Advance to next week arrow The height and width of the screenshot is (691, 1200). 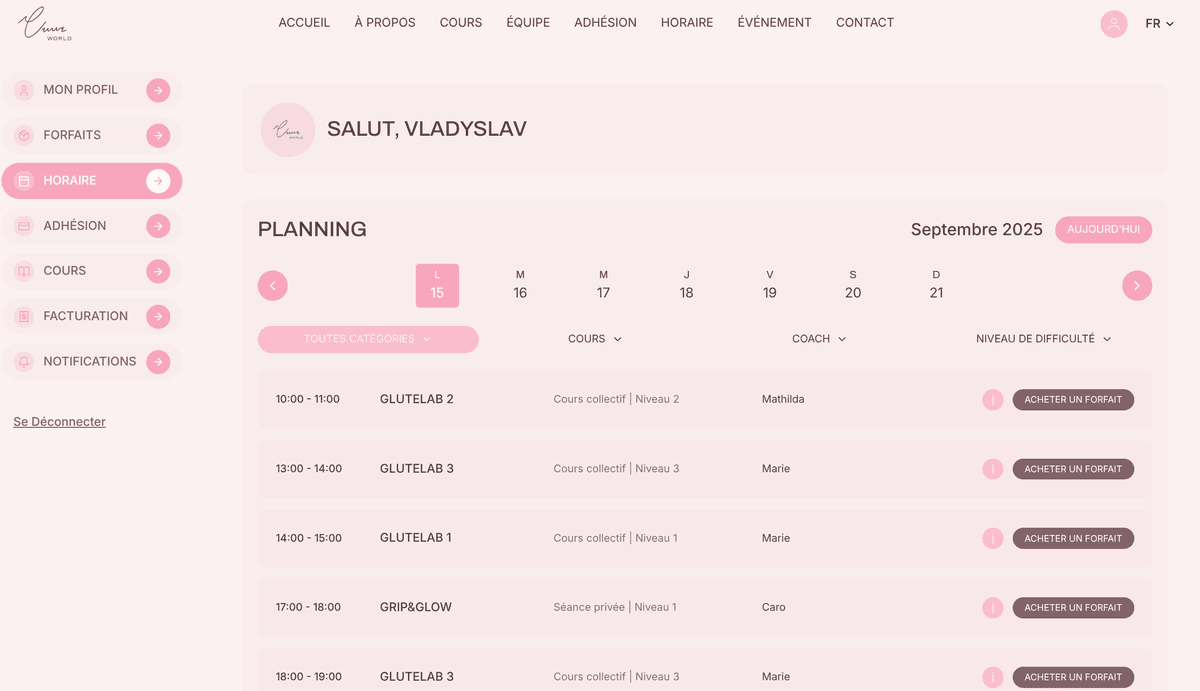coord(1137,286)
